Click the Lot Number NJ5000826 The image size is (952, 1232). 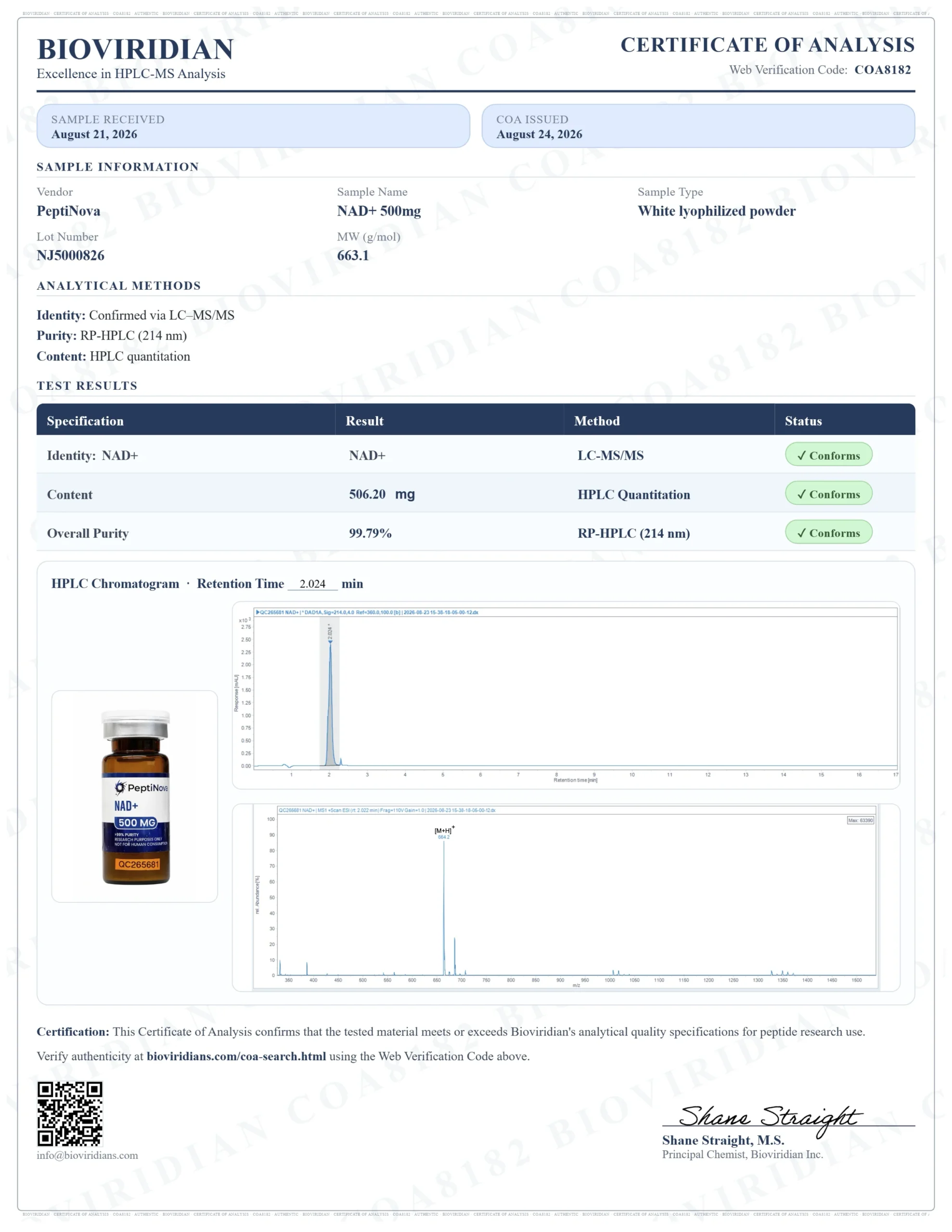click(x=71, y=256)
